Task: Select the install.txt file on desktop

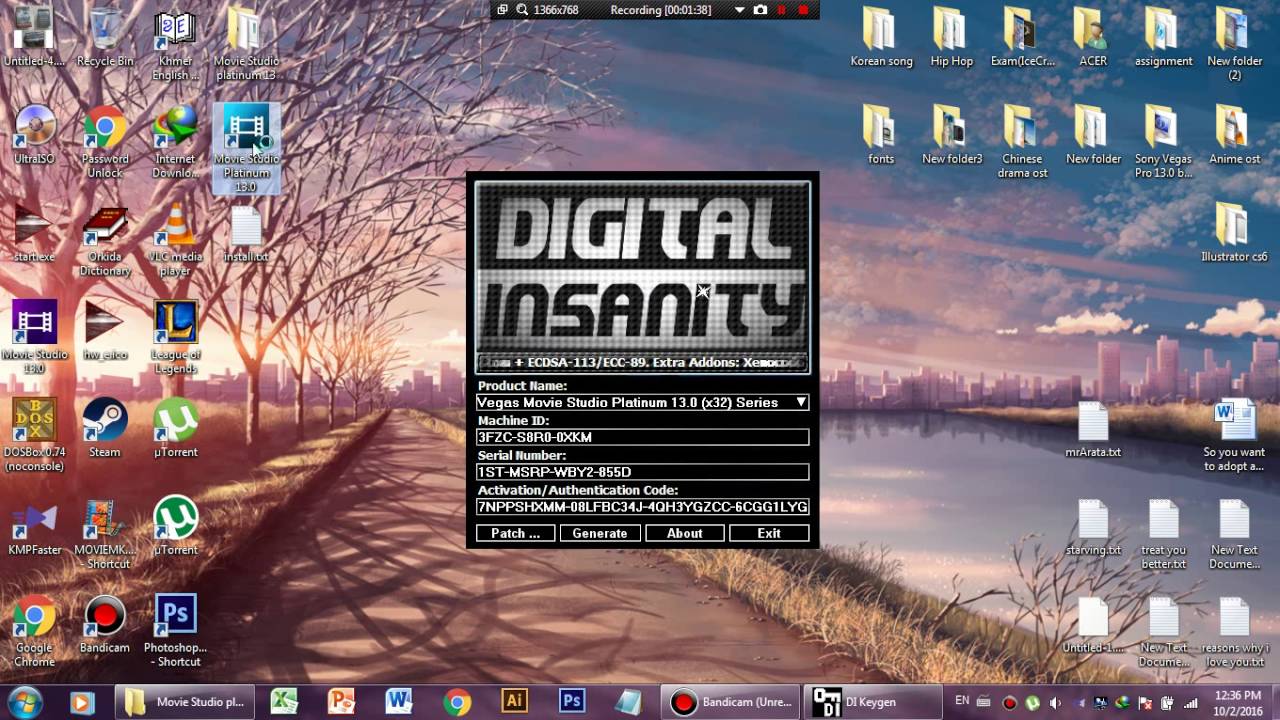Action: coord(246,233)
